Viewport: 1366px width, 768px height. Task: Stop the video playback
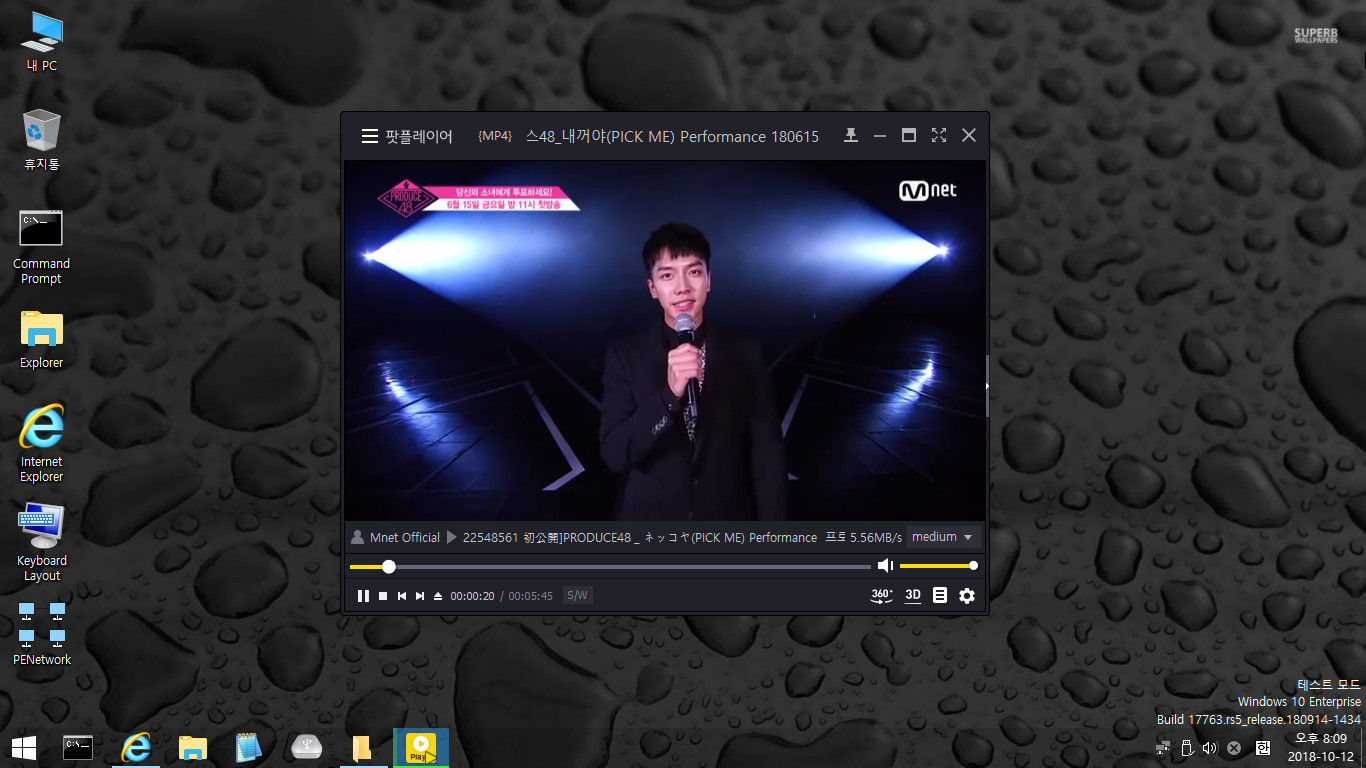click(x=383, y=596)
